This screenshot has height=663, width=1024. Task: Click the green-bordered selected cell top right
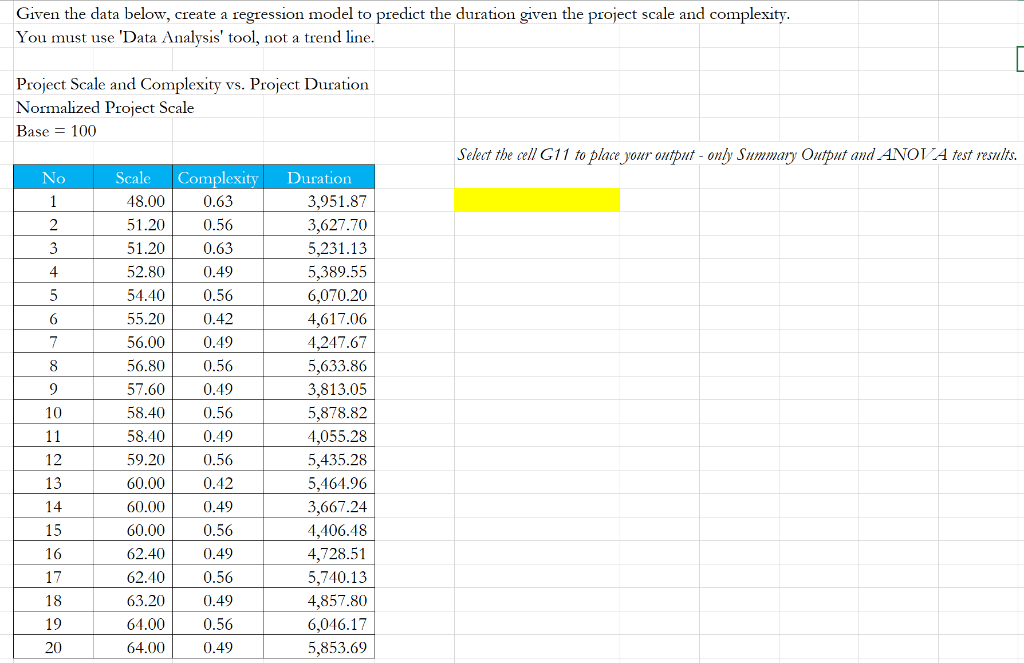[x=1019, y=60]
